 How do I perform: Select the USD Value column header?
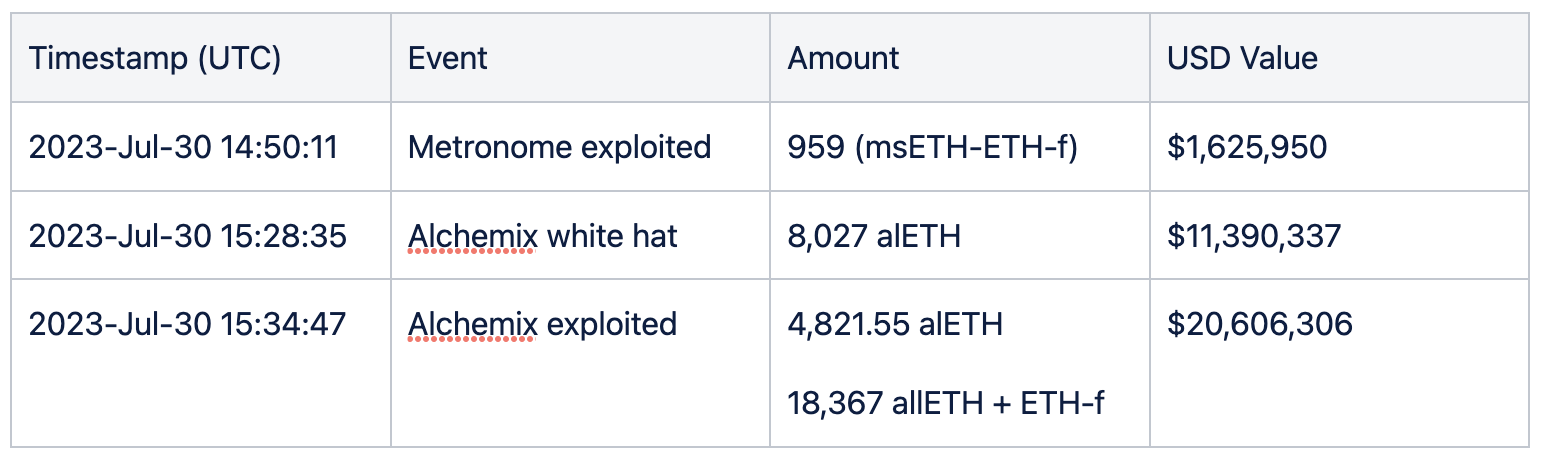pos(1242,59)
